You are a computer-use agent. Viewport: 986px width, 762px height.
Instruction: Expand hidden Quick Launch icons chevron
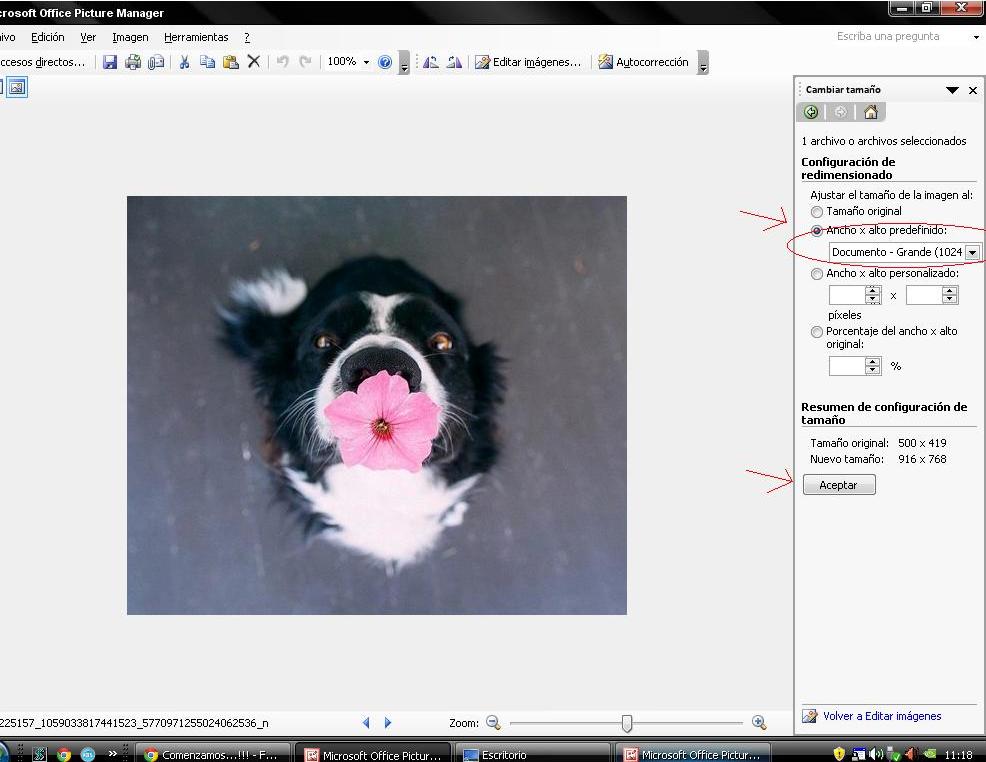tap(113, 753)
